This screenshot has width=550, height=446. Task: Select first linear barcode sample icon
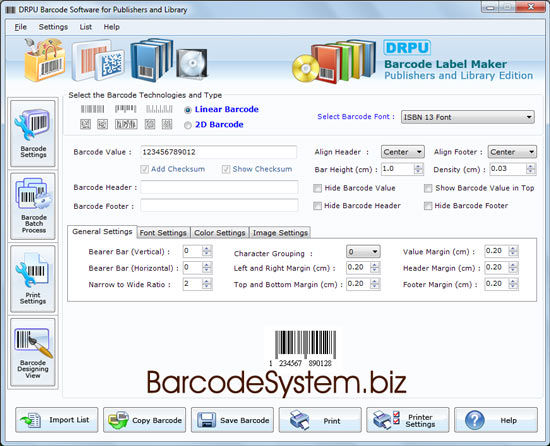(93, 109)
